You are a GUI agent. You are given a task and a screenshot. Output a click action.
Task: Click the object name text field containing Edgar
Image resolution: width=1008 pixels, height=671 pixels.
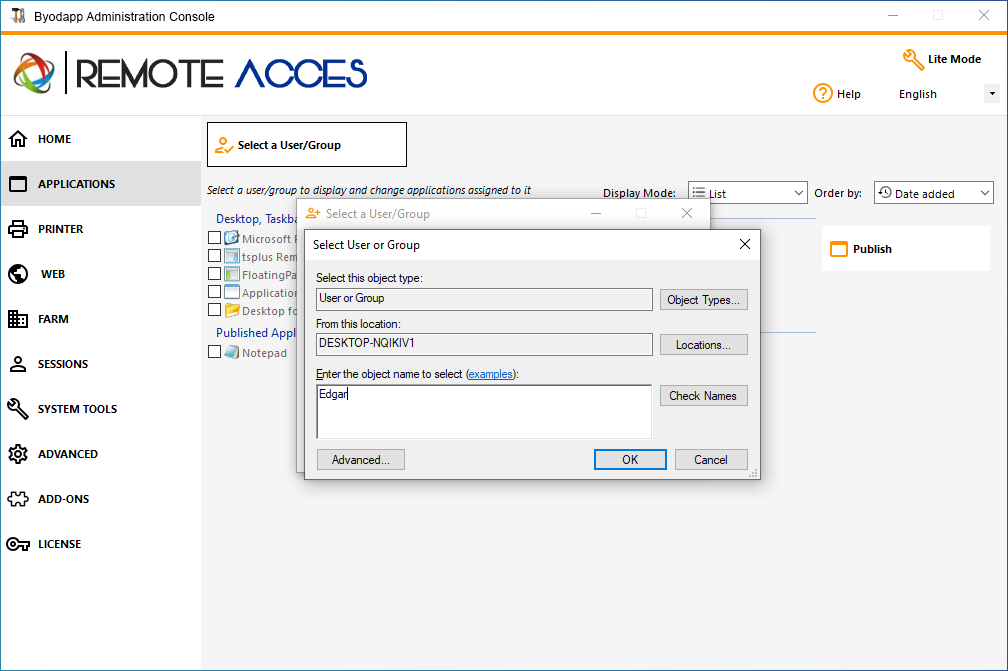click(484, 411)
